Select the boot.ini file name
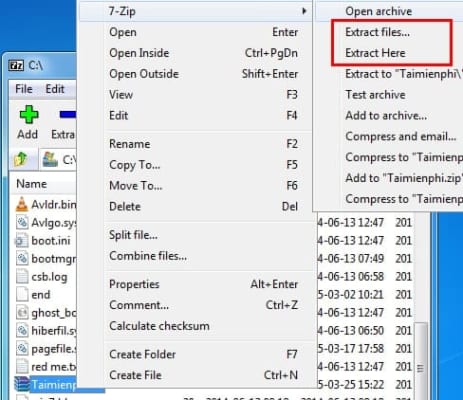The height and width of the screenshot is (400, 463). pos(51,241)
